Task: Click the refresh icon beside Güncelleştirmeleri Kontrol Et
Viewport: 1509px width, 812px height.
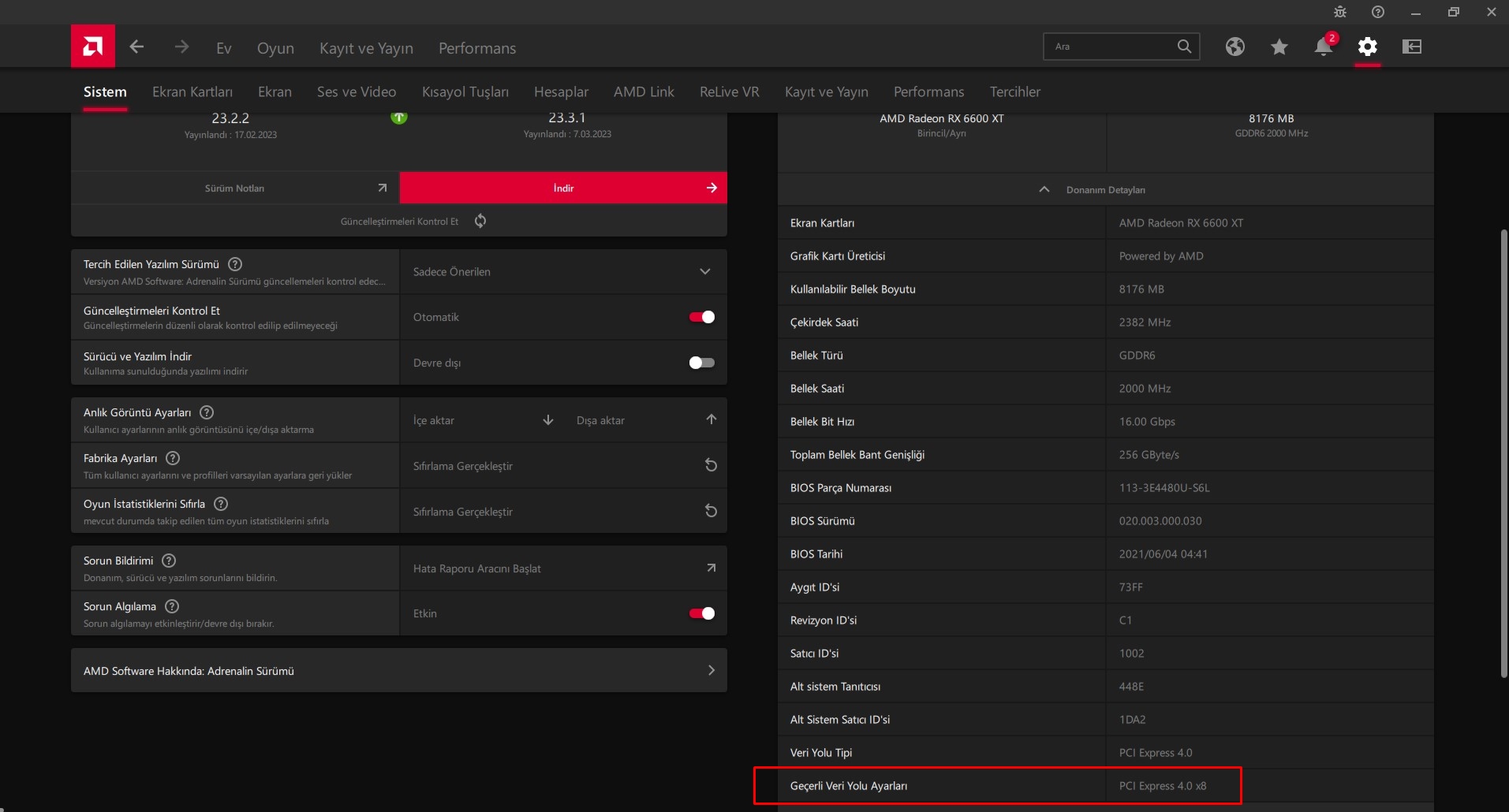Action: pos(480,221)
